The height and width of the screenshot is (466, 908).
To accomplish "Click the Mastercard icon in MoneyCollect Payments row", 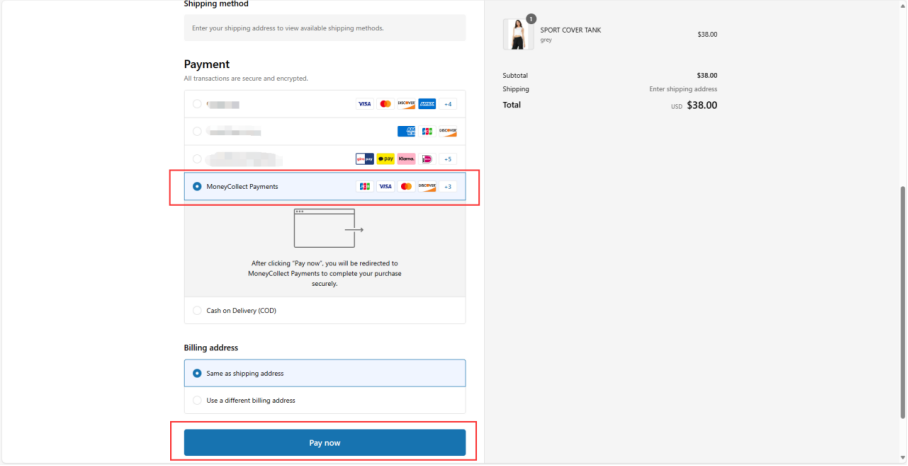I will 406,186.
